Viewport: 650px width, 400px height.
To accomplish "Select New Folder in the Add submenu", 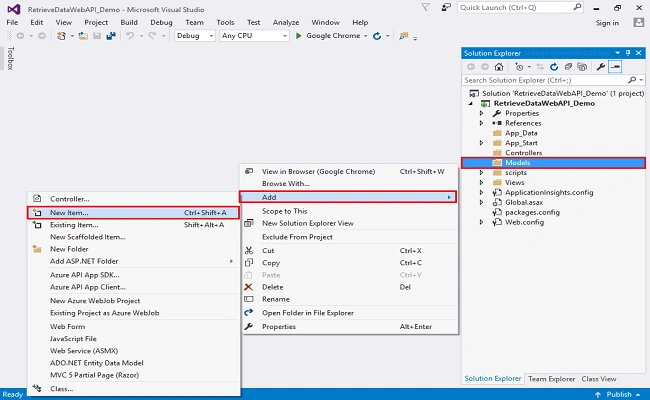I will (x=133, y=249).
